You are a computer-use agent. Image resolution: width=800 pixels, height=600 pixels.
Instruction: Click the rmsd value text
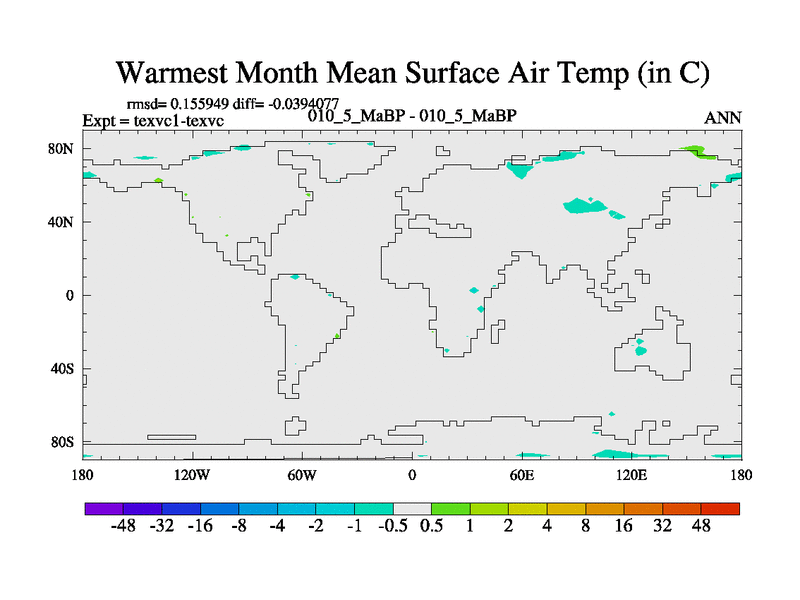tap(189, 103)
